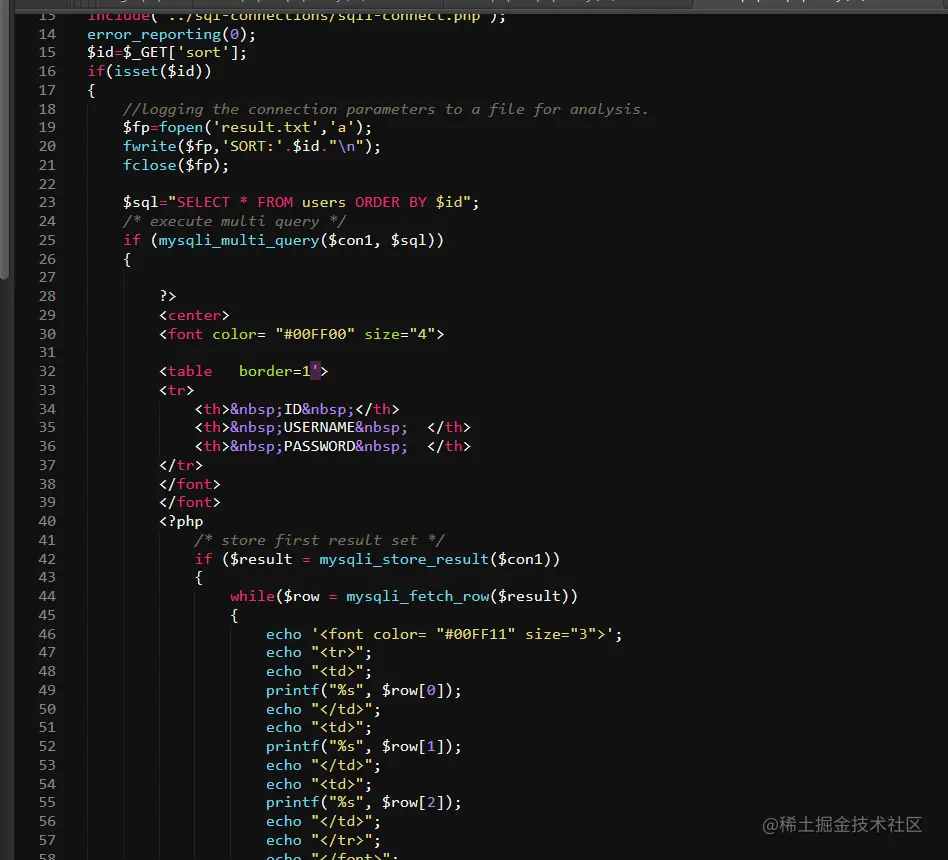
Task: Click line number 14 in the gutter
Action: pyautogui.click(x=47, y=34)
